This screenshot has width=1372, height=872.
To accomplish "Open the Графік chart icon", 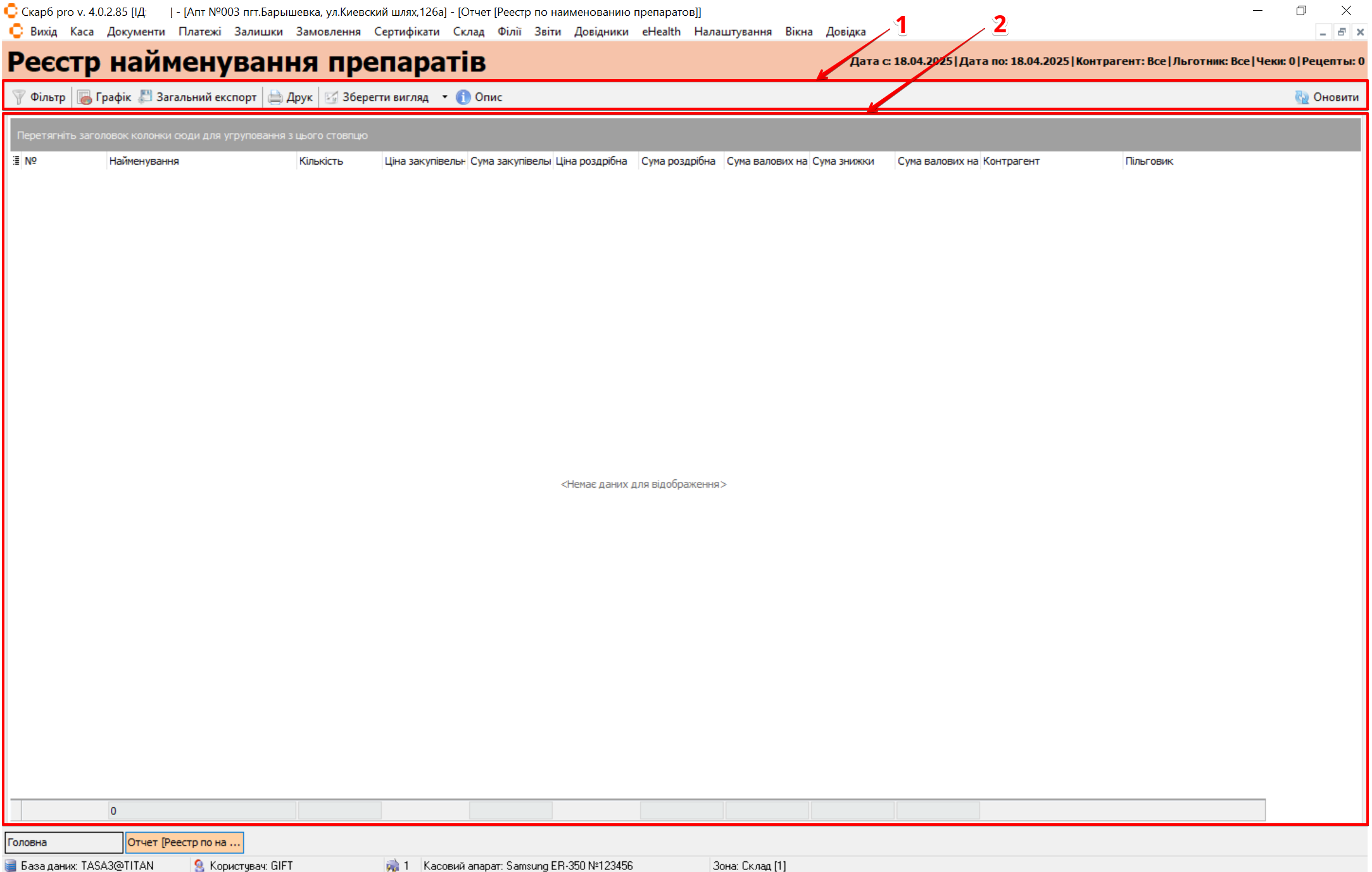I will coord(84,97).
